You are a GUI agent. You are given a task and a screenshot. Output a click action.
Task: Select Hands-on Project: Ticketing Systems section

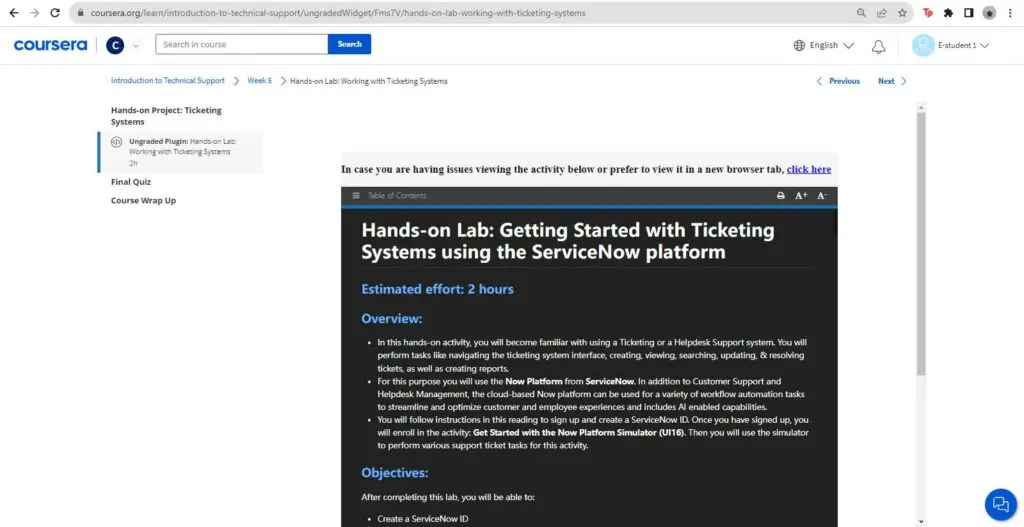166,116
